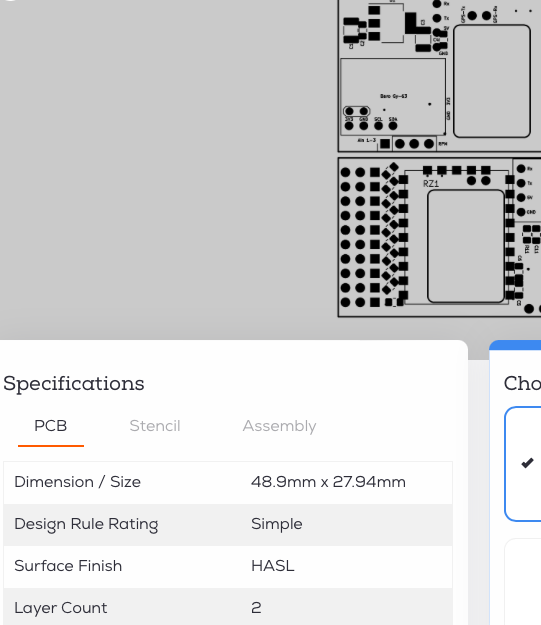Click the Specifications heading
Image resolution: width=541 pixels, height=625 pixels.
(x=74, y=383)
